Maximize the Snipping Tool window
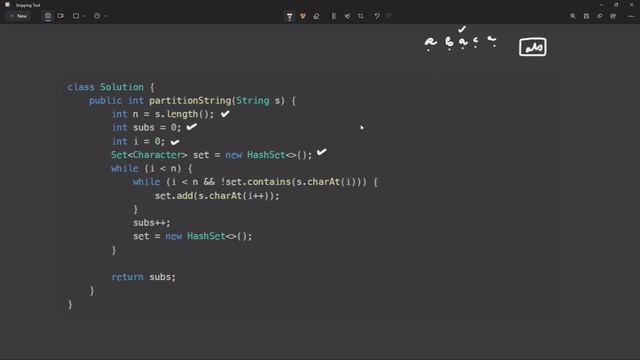This screenshot has width=640, height=360. [616, 5]
